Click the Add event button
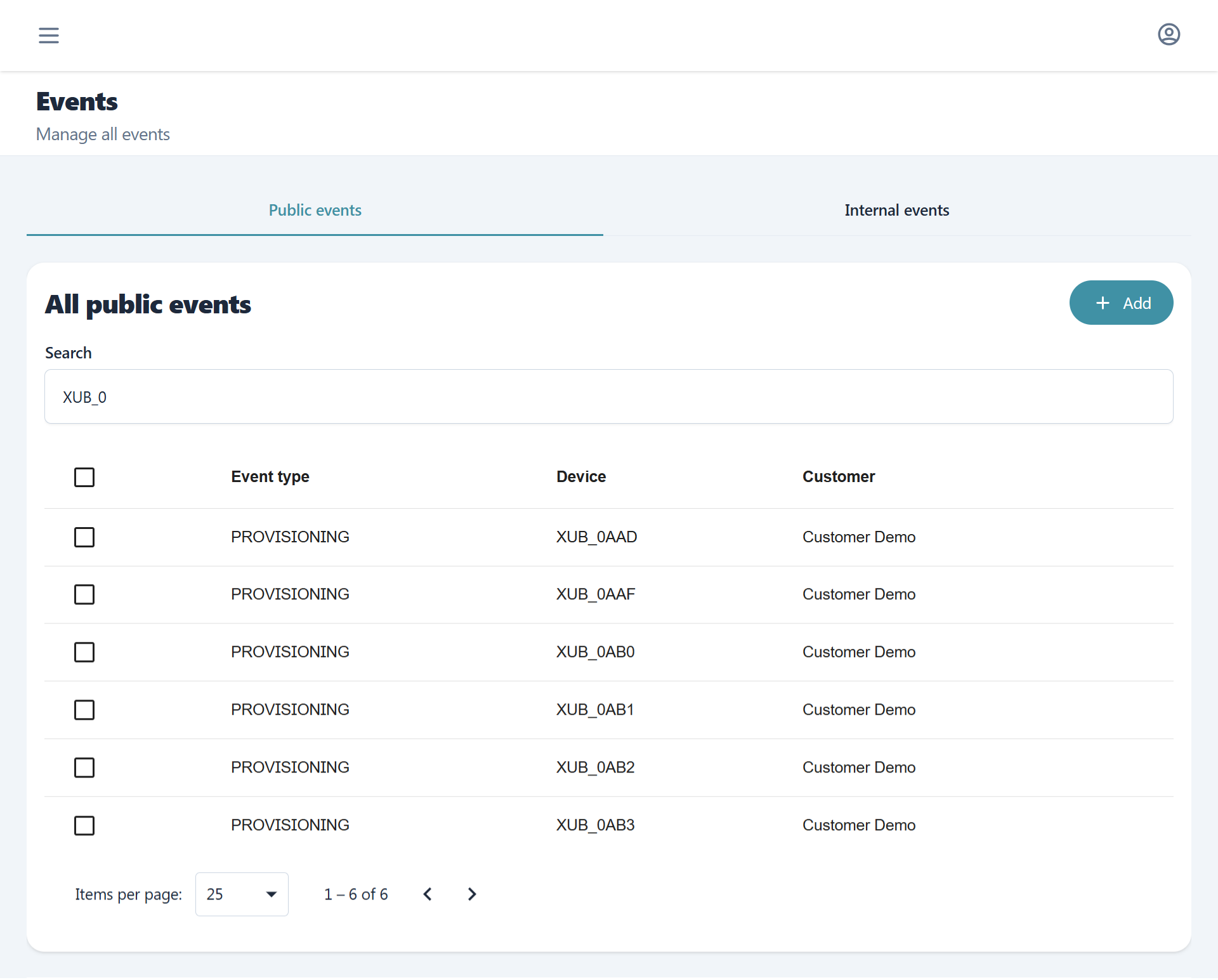The height and width of the screenshot is (980, 1218). click(x=1121, y=303)
